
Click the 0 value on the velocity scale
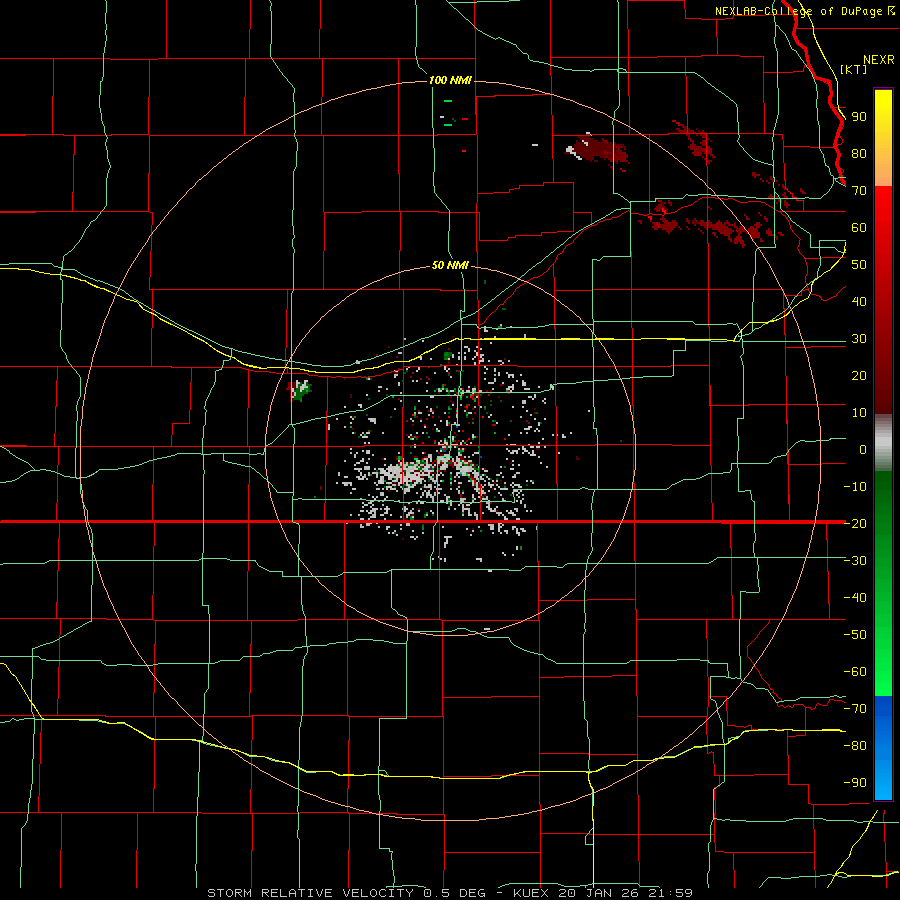coord(863,449)
